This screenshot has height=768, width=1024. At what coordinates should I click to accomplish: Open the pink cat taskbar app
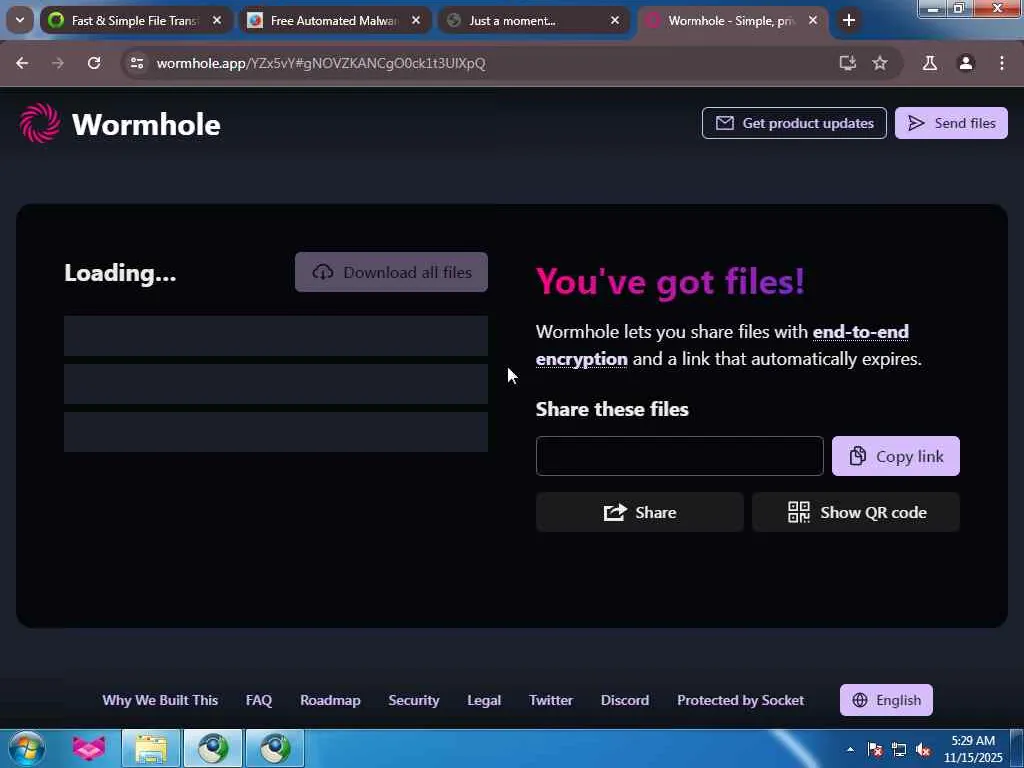tap(89, 748)
